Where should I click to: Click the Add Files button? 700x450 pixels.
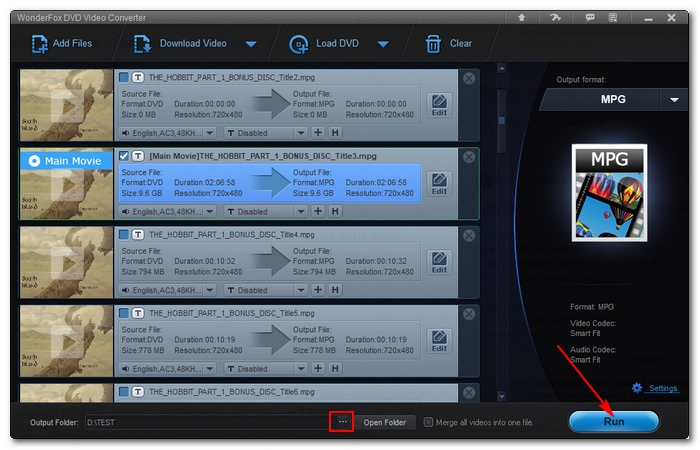pyautogui.click(x=62, y=44)
